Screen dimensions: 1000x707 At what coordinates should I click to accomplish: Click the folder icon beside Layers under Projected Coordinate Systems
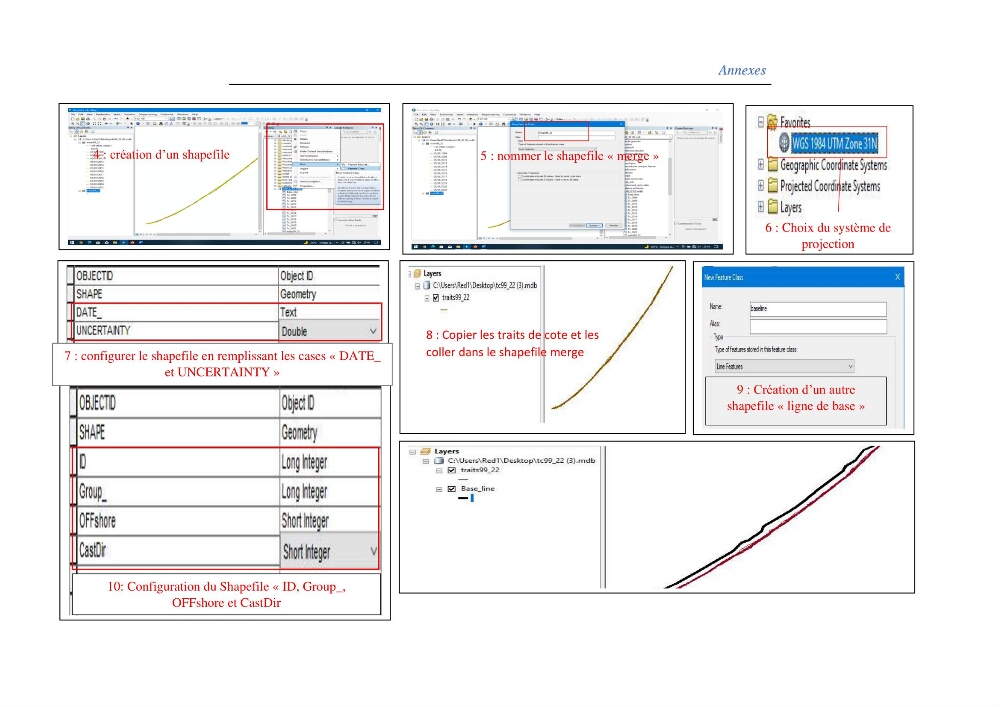click(x=772, y=207)
